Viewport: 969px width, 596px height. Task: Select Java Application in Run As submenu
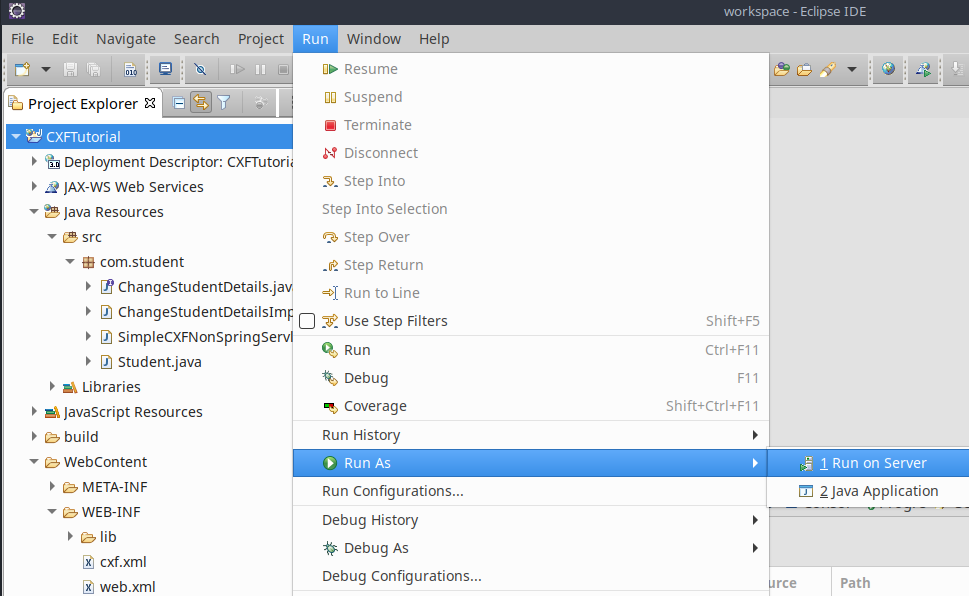click(x=878, y=491)
